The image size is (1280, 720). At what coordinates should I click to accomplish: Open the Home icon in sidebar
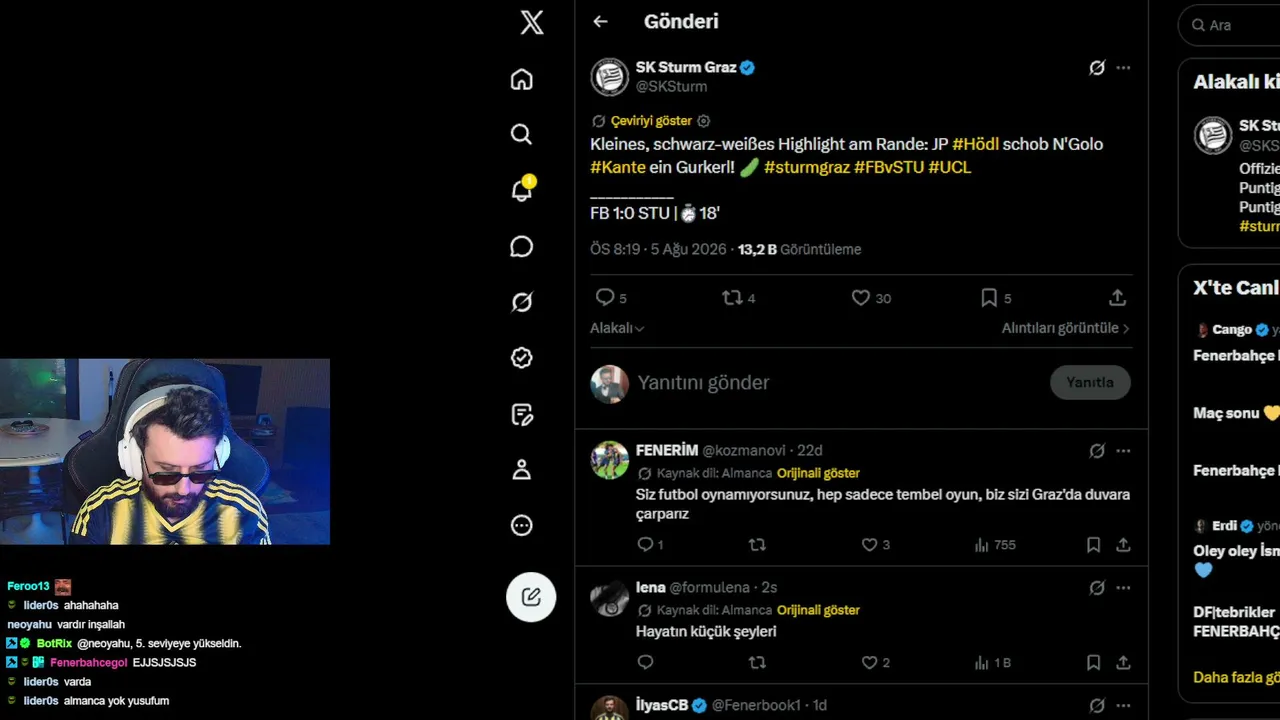click(522, 79)
